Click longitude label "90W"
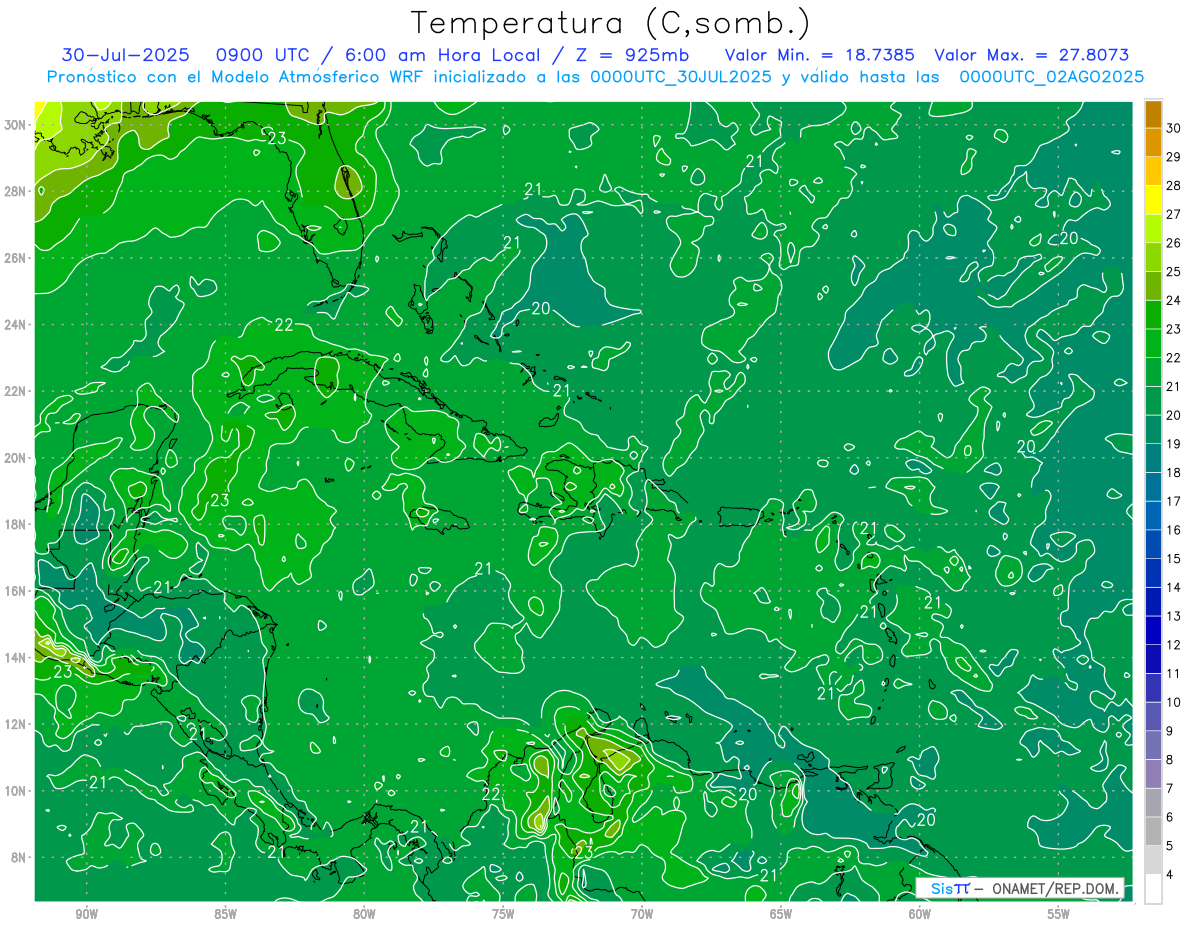 pyautogui.click(x=87, y=914)
